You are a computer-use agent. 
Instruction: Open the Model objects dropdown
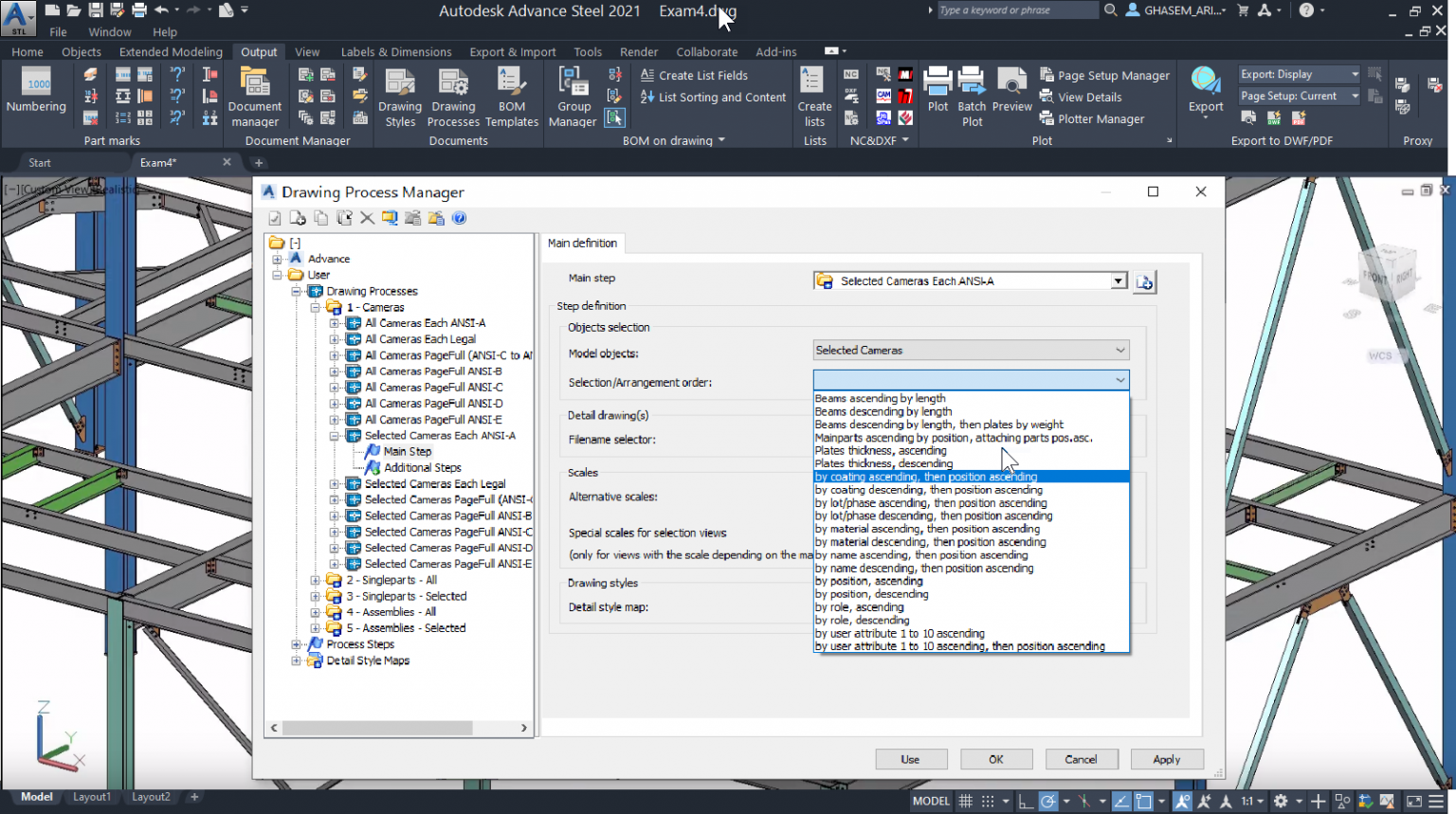coord(971,351)
